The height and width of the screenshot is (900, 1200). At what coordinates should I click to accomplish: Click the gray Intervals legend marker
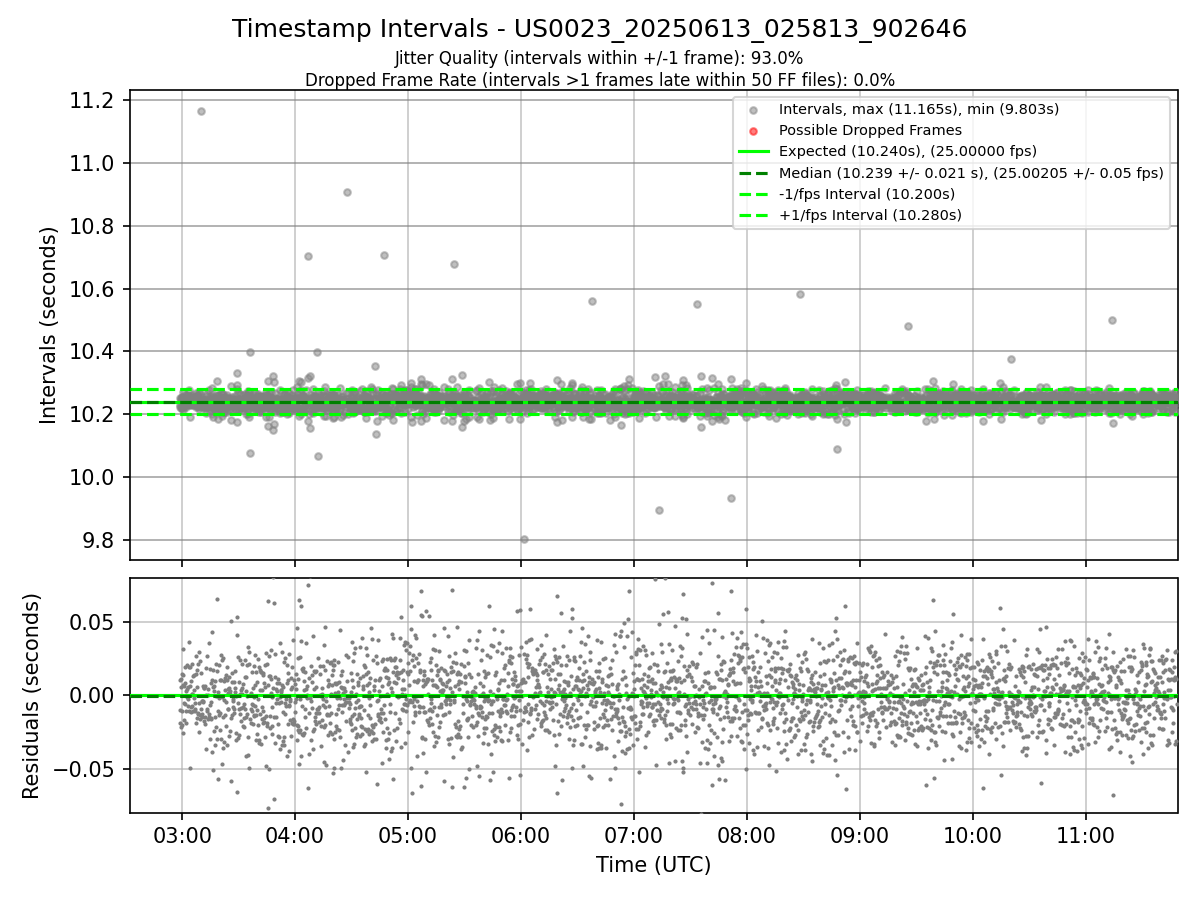point(754,110)
